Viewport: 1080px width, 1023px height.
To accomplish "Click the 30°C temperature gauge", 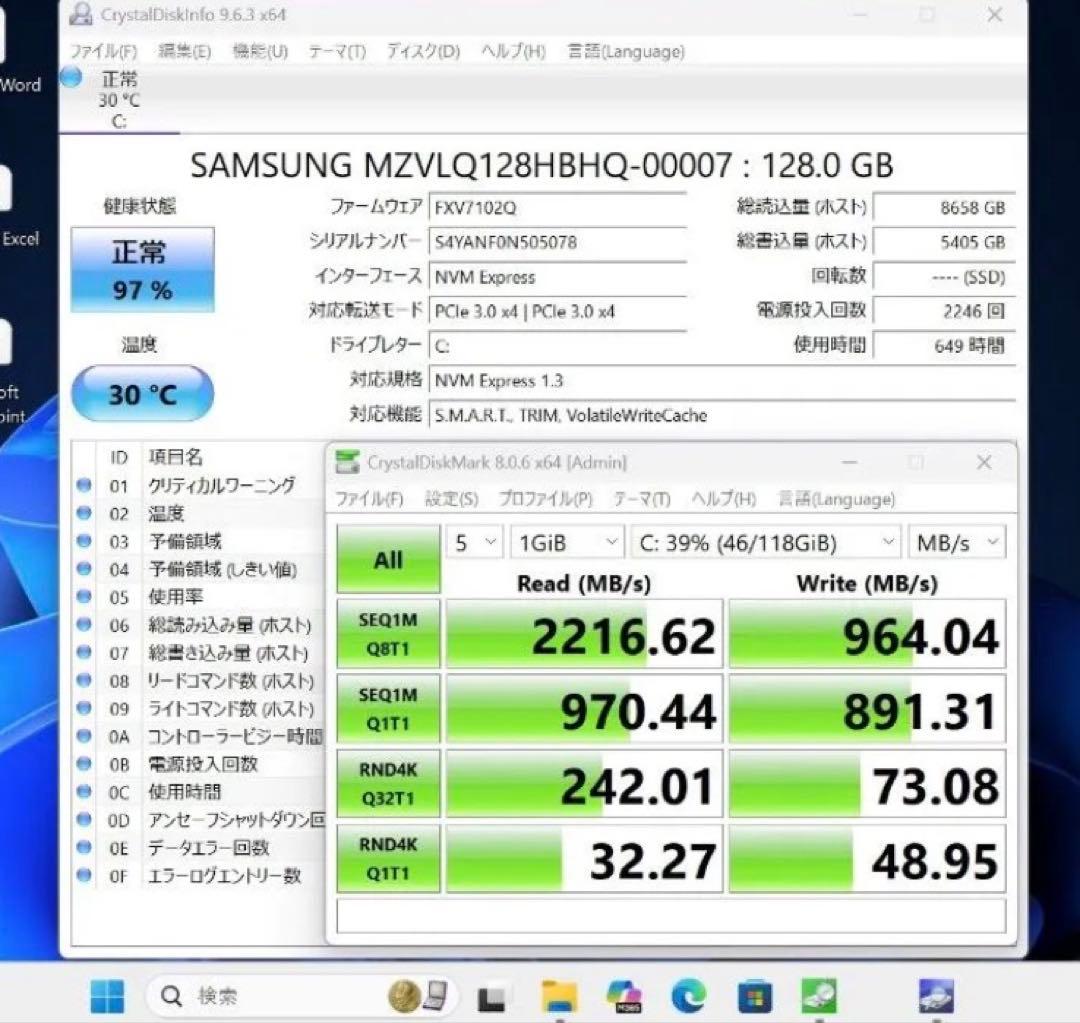I will (142, 394).
